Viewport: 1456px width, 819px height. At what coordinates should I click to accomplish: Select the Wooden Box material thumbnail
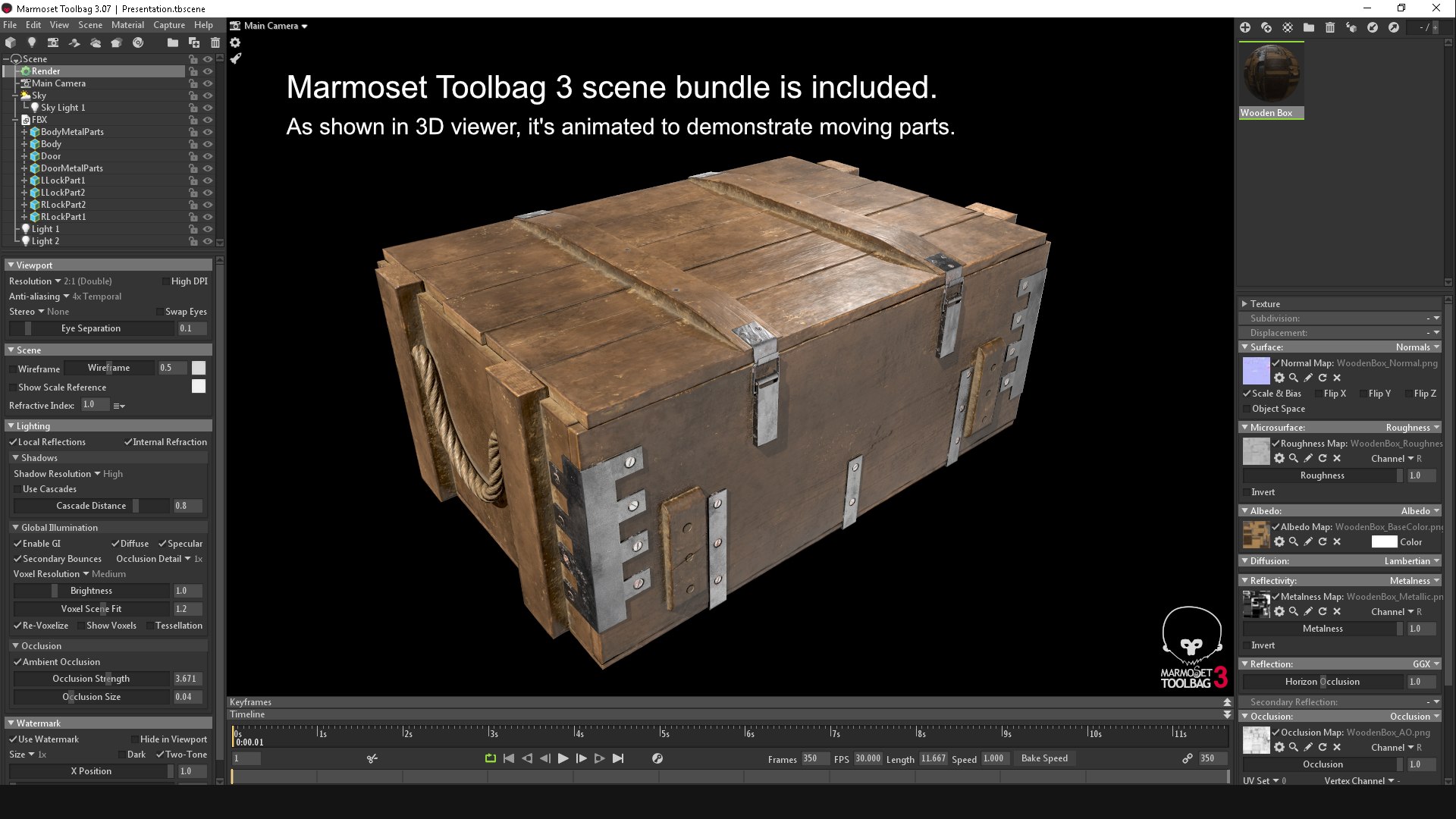click(x=1272, y=74)
